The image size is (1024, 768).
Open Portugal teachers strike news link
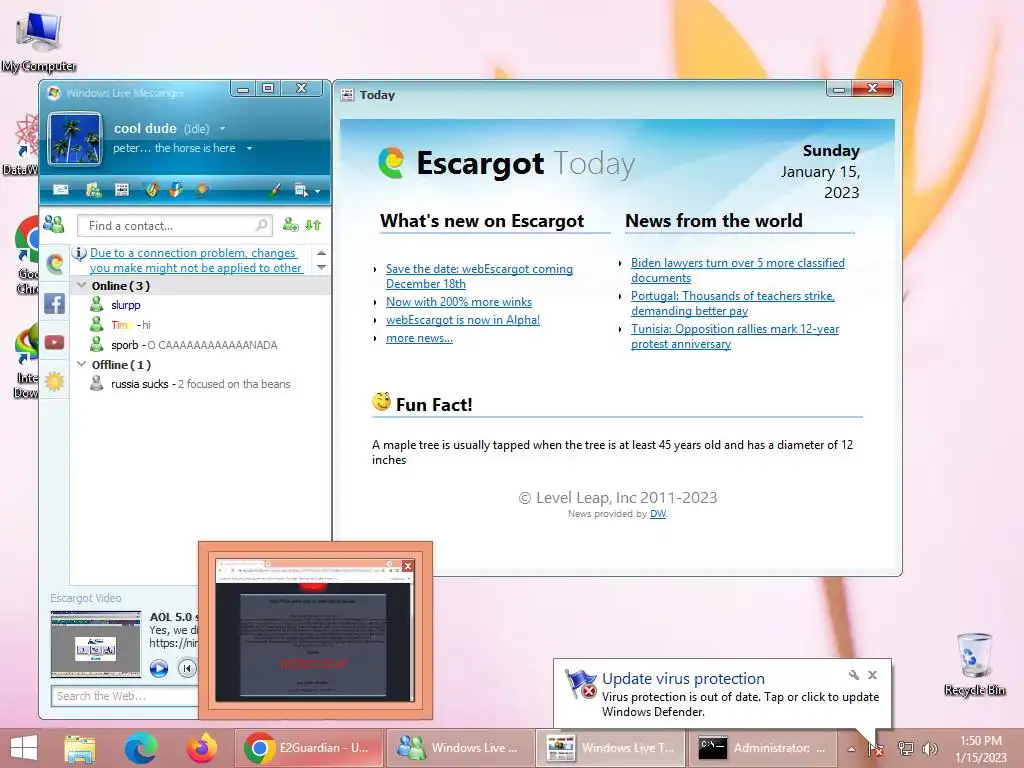coord(732,304)
